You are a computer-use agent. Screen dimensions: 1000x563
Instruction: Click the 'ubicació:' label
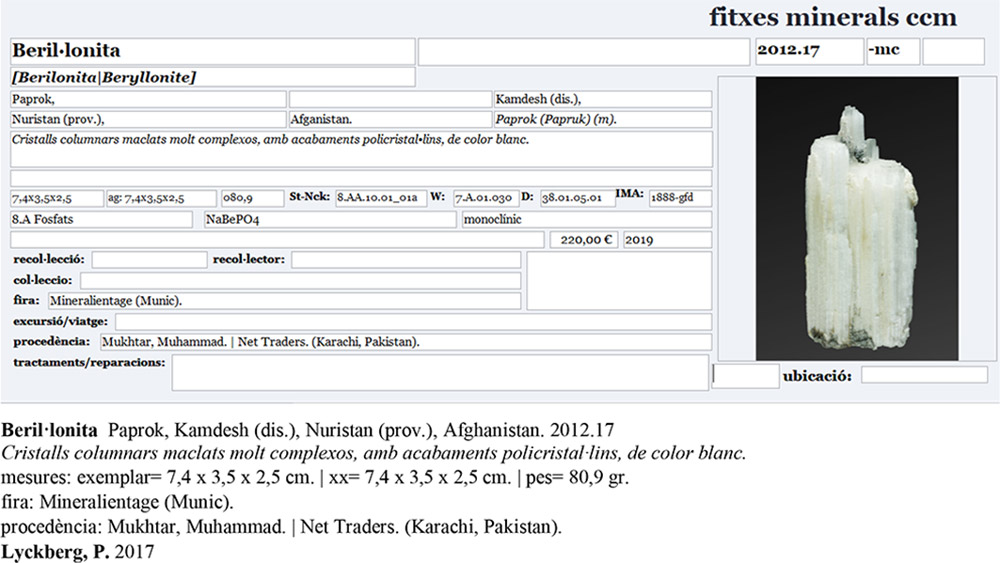click(x=817, y=376)
